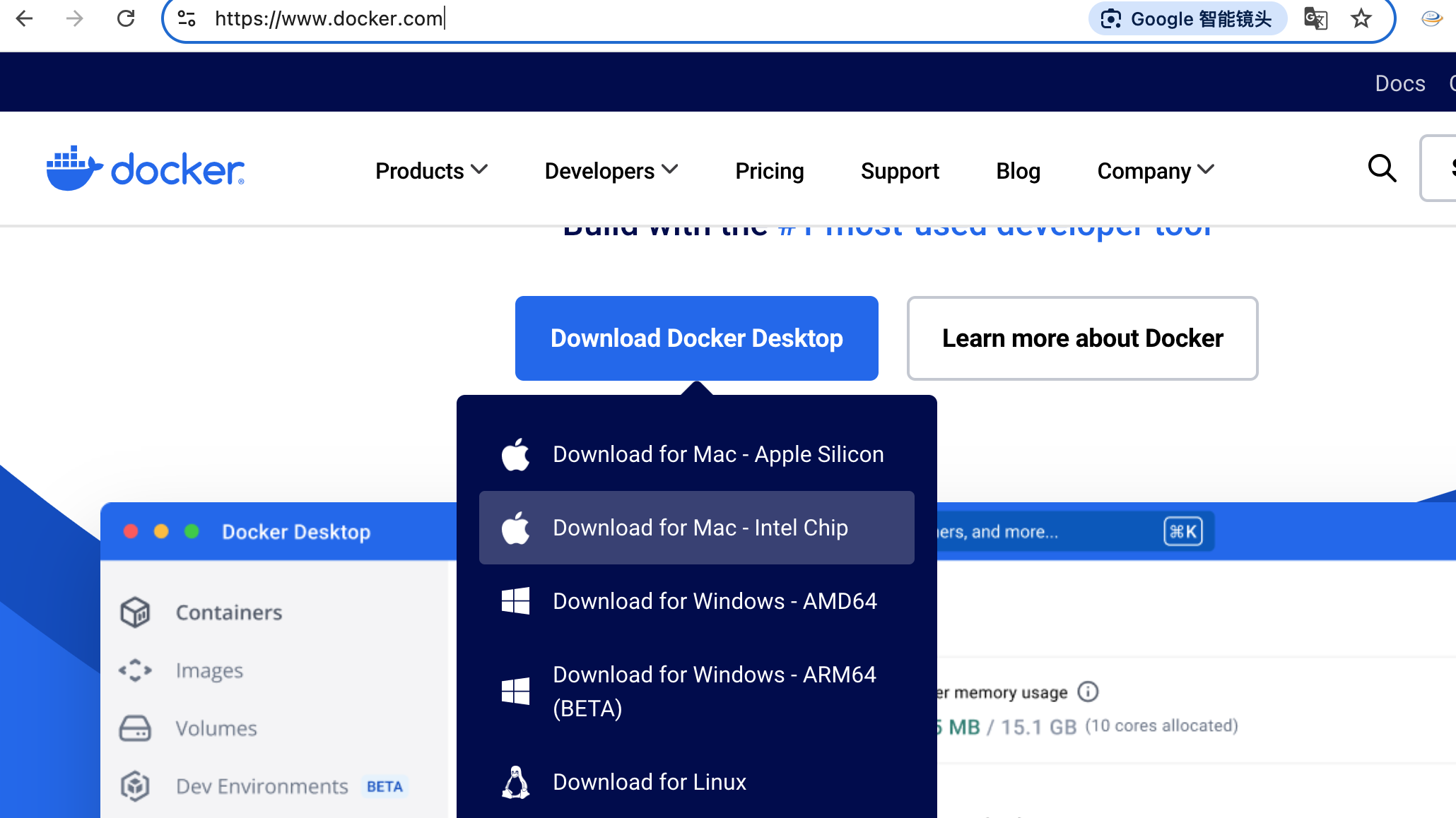Go back using the browser back arrow
Screen dimensions: 1456x818
point(25,19)
